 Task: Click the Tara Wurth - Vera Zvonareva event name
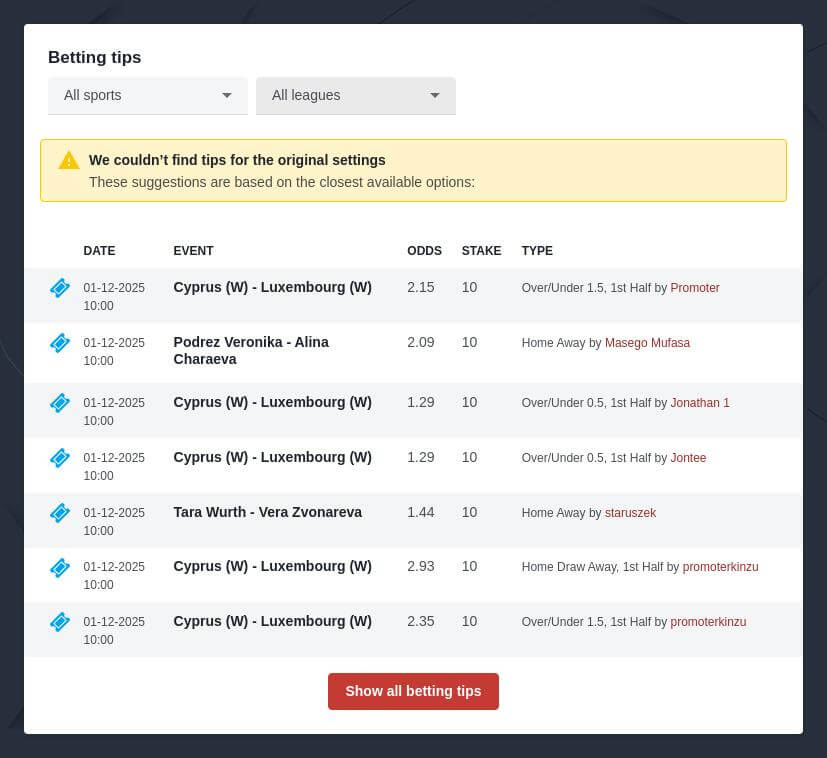(x=267, y=512)
